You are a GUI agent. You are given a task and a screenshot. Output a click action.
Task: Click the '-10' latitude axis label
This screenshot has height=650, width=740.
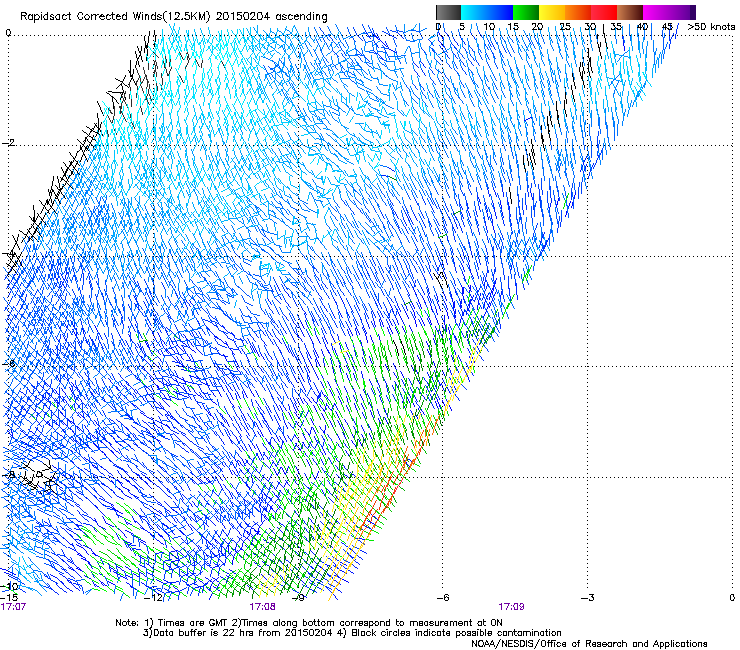pos(10,586)
